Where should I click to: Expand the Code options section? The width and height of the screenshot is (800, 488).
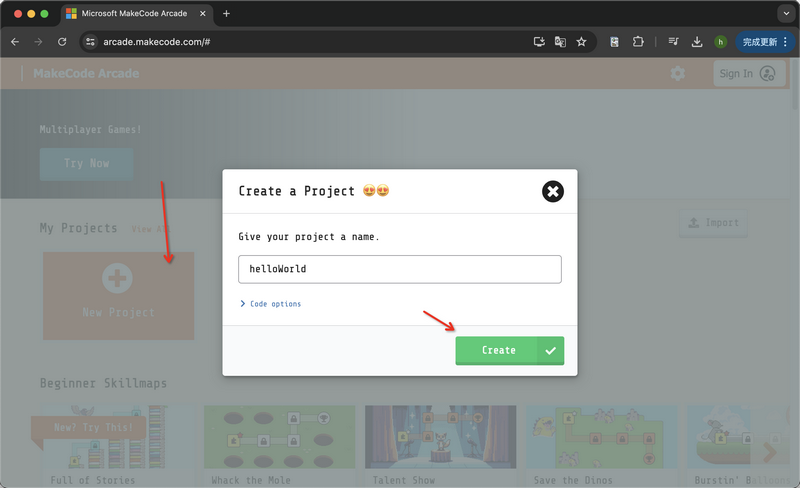pos(270,304)
